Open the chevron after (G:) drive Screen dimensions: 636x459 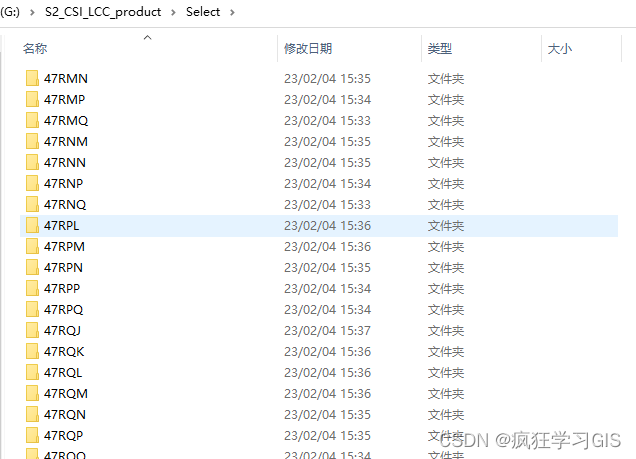click(32, 13)
